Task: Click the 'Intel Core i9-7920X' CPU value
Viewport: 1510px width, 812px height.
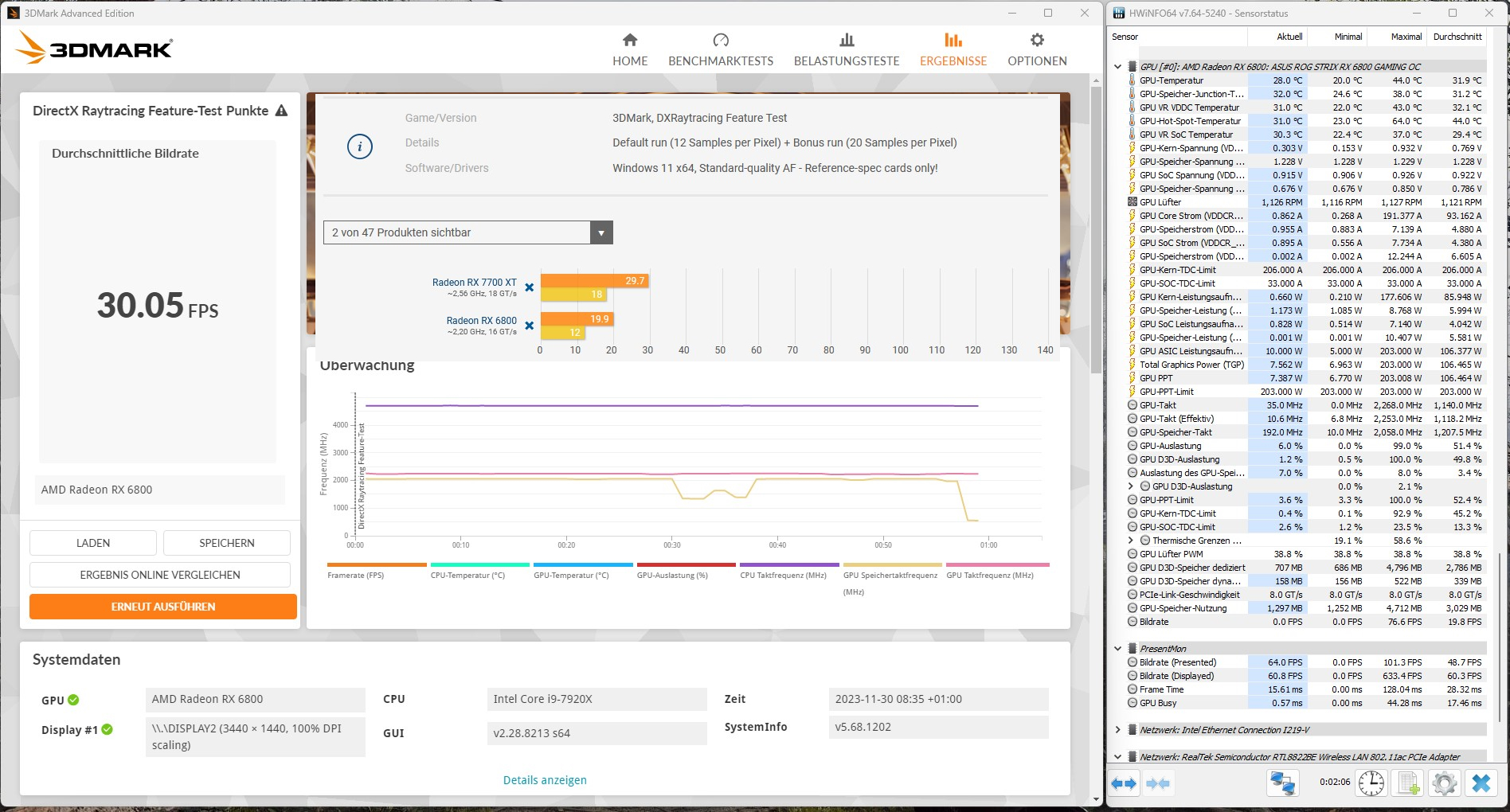Action: click(x=597, y=699)
